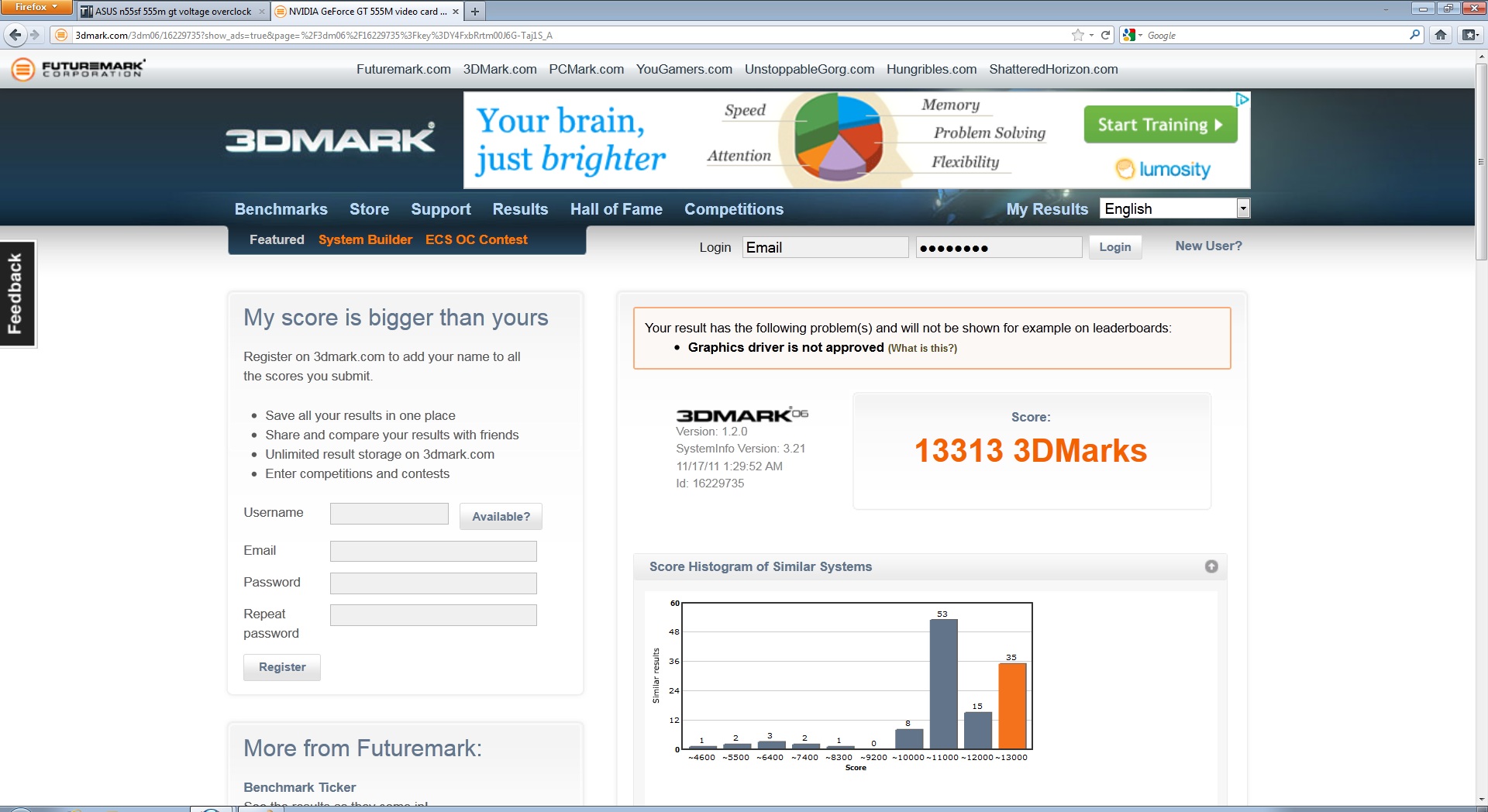
Task: Click the login password field
Action: 999,247
